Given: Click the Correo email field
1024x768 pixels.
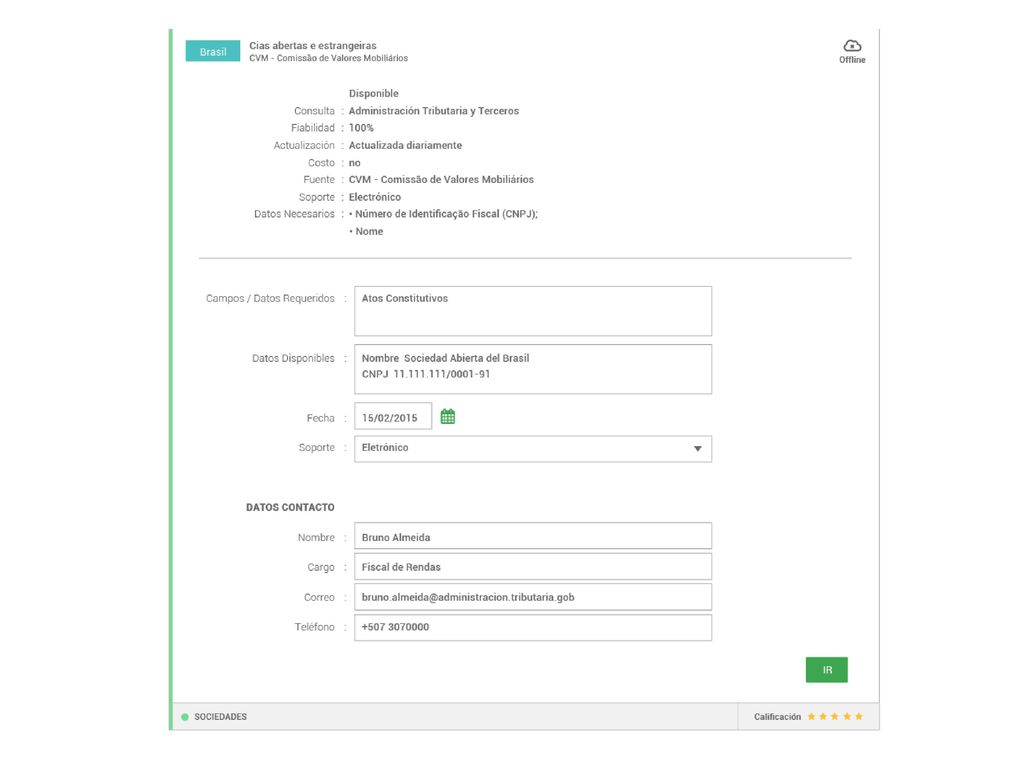Looking at the screenshot, I should coord(533,597).
